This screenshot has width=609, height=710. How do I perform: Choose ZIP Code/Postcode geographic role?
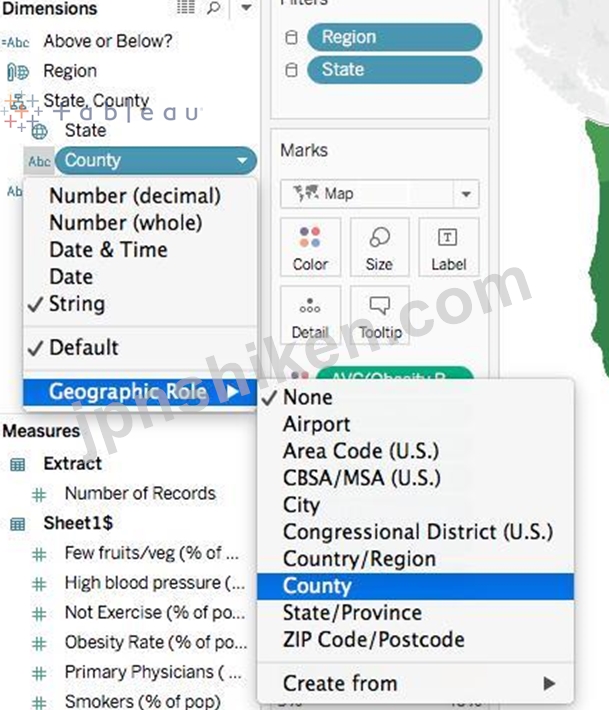point(374,640)
